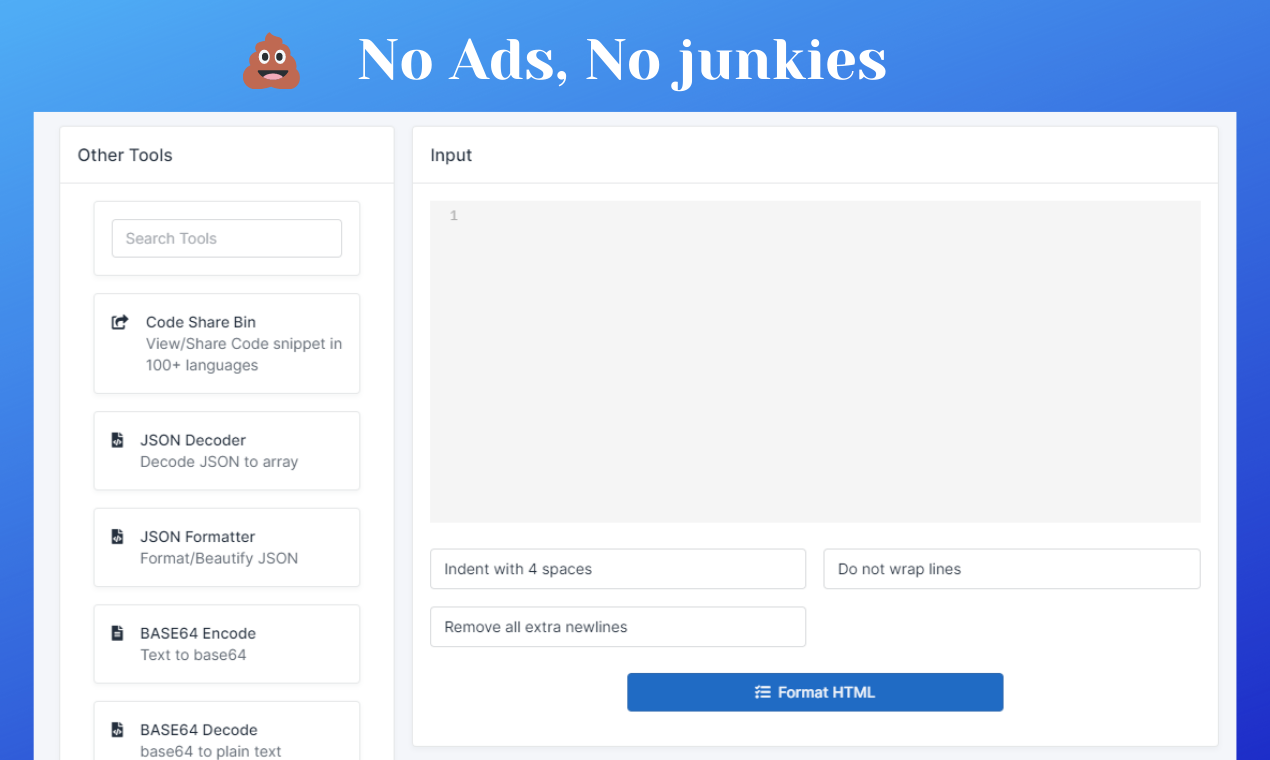Screen dimensions: 1270x760
Task: Click the JSON Formatter file icon
Action: tap(117, 537)
